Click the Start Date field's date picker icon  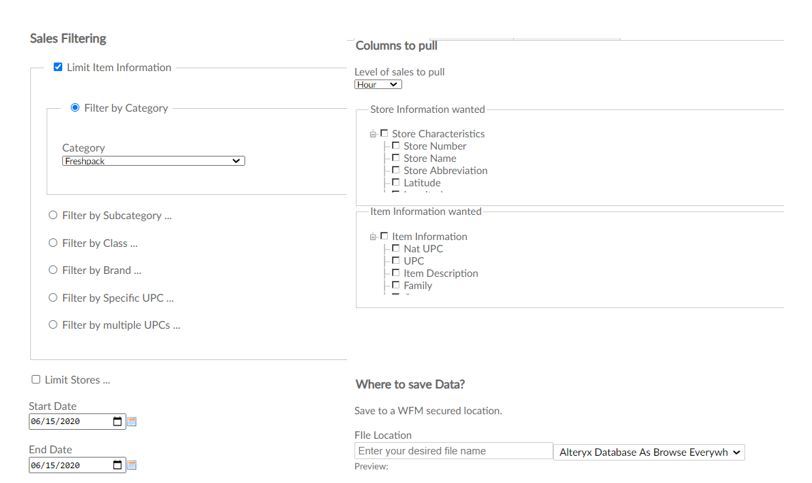coord(118,422)
